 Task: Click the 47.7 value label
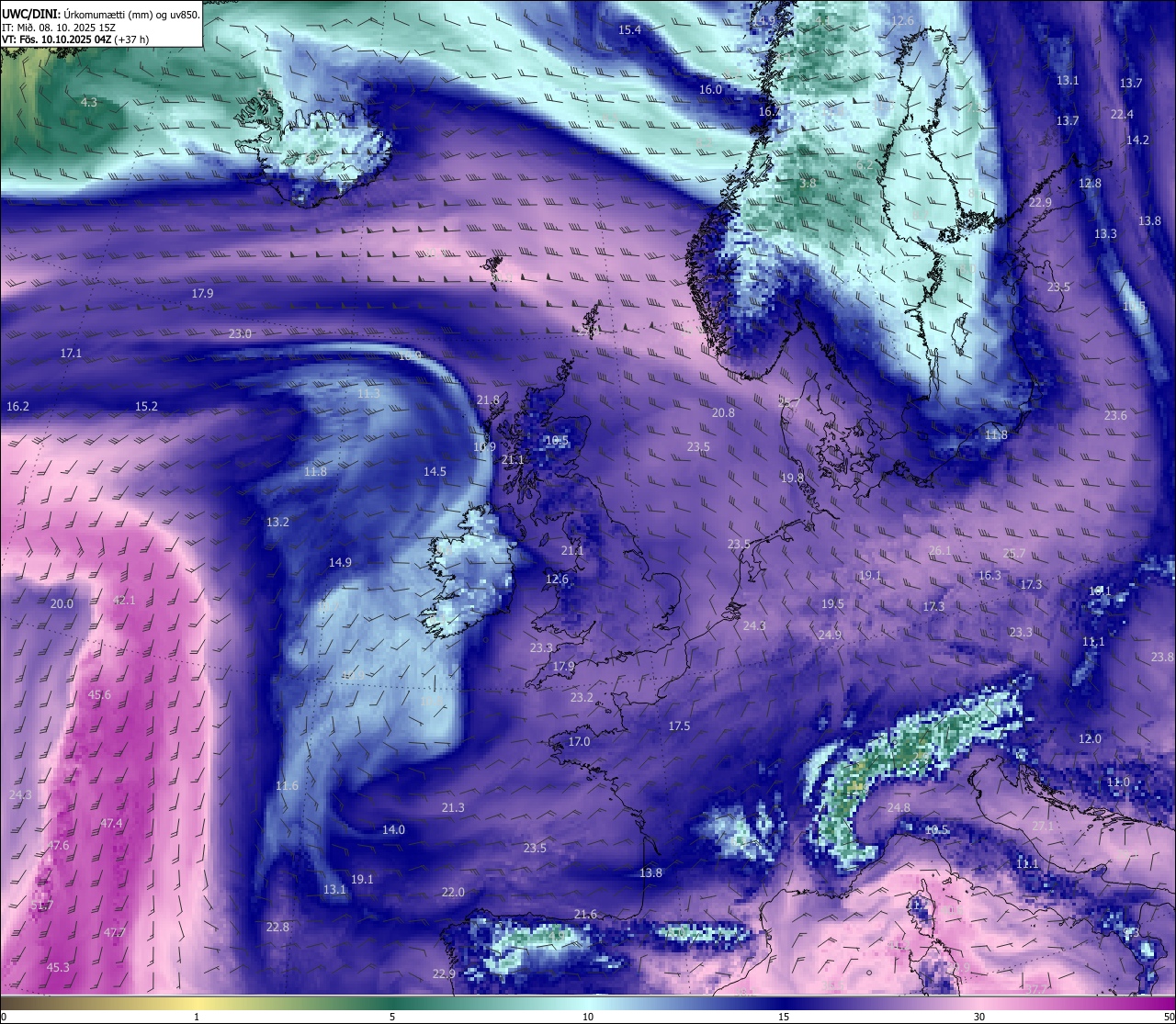click(x=114, y=932)
